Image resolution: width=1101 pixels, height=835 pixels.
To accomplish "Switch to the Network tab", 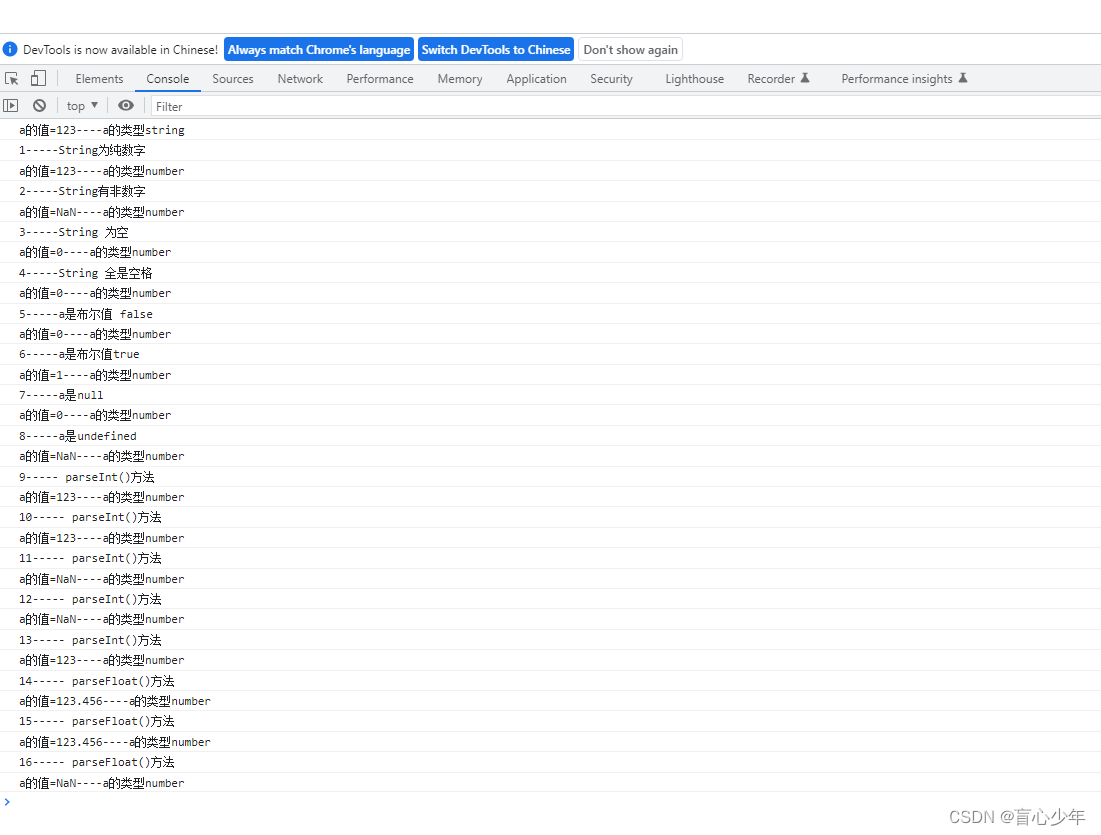I will (300, 79).
